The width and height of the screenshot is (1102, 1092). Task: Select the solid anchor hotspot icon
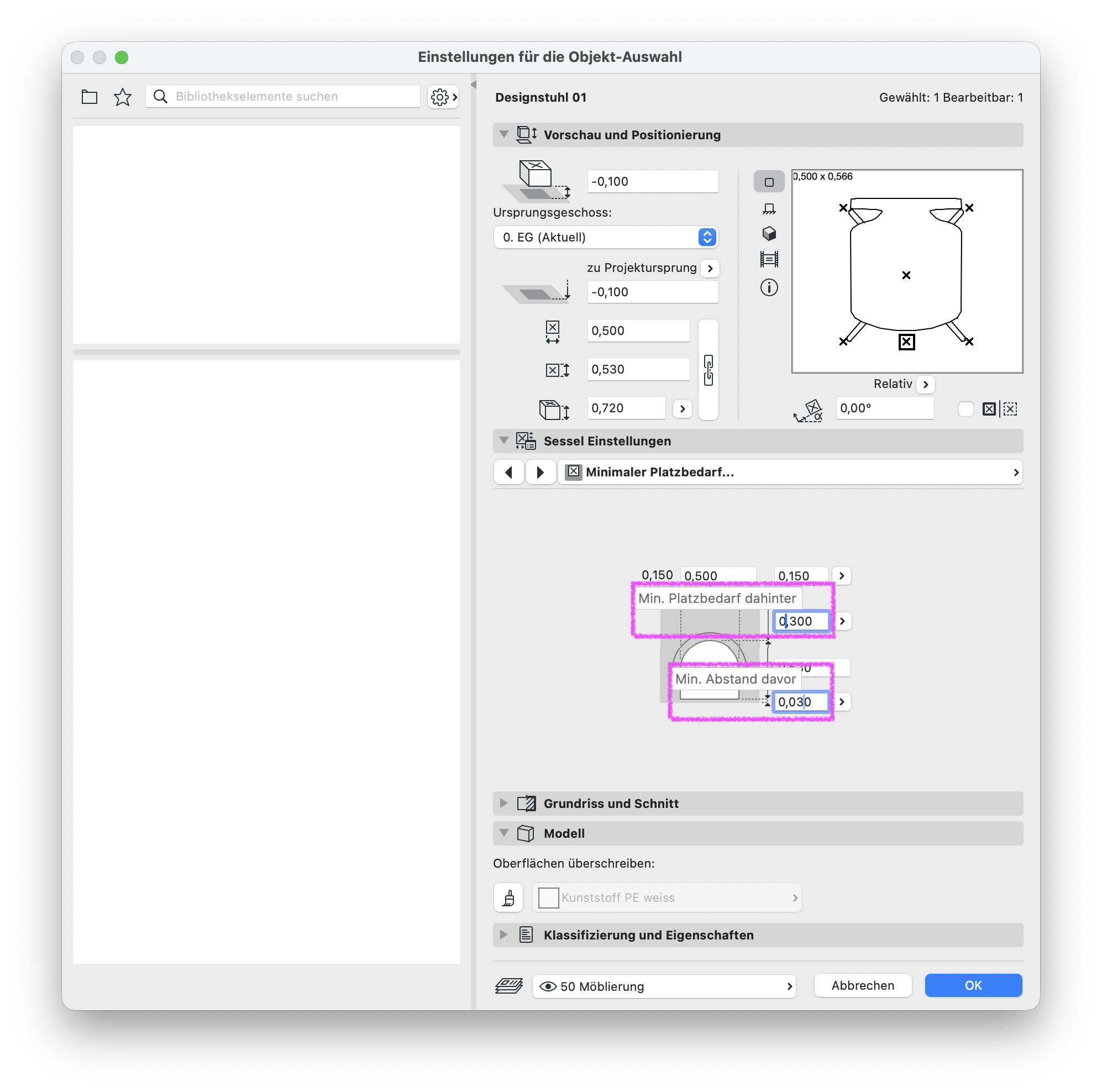click(x=989, y=409)
